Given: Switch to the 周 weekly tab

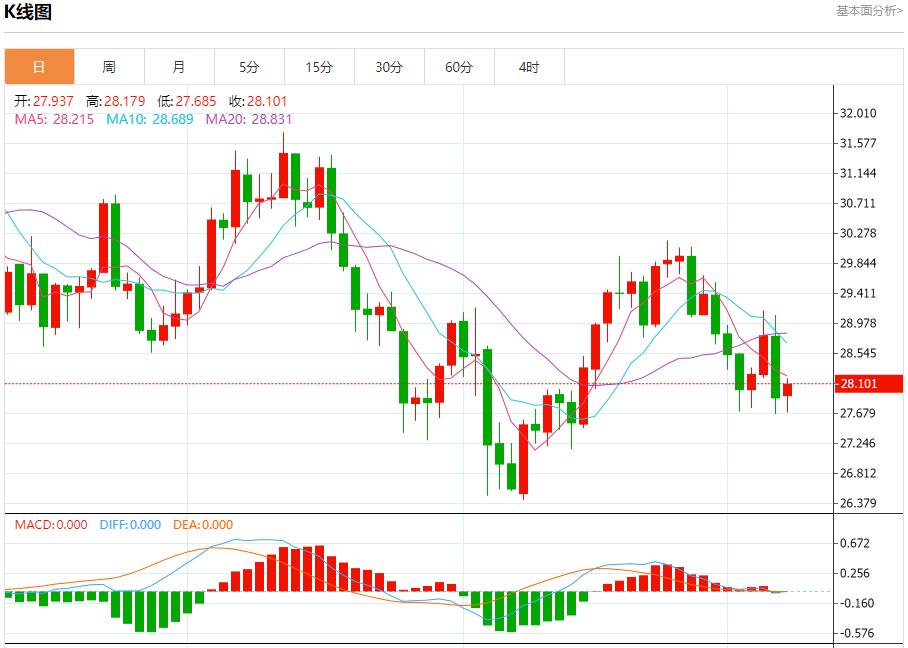Looking at the screenshot, I should tap(109, 67).
